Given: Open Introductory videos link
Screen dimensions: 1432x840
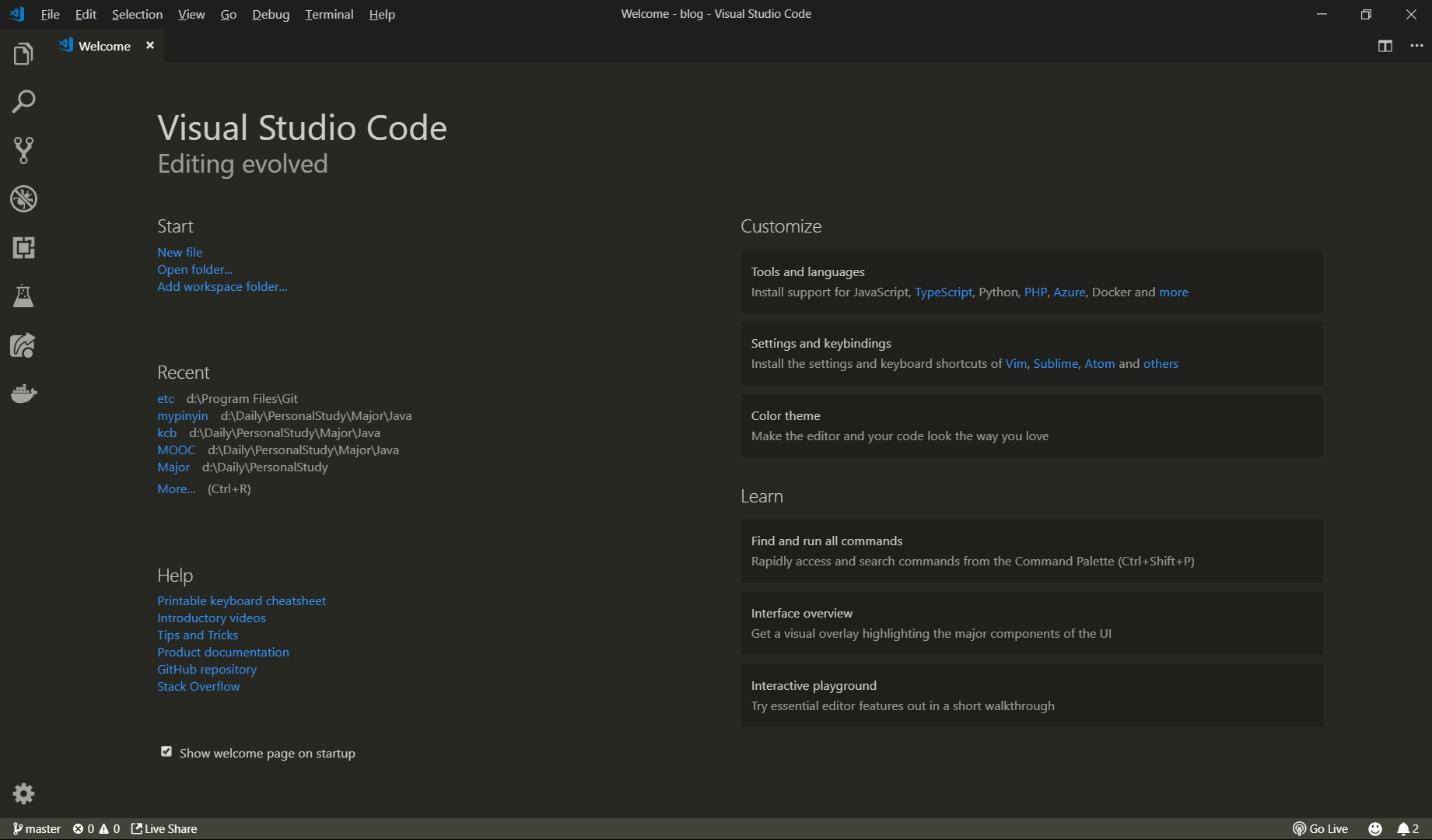Looking at the screenshot, I should pyautogui.click(x=212, y=618).
